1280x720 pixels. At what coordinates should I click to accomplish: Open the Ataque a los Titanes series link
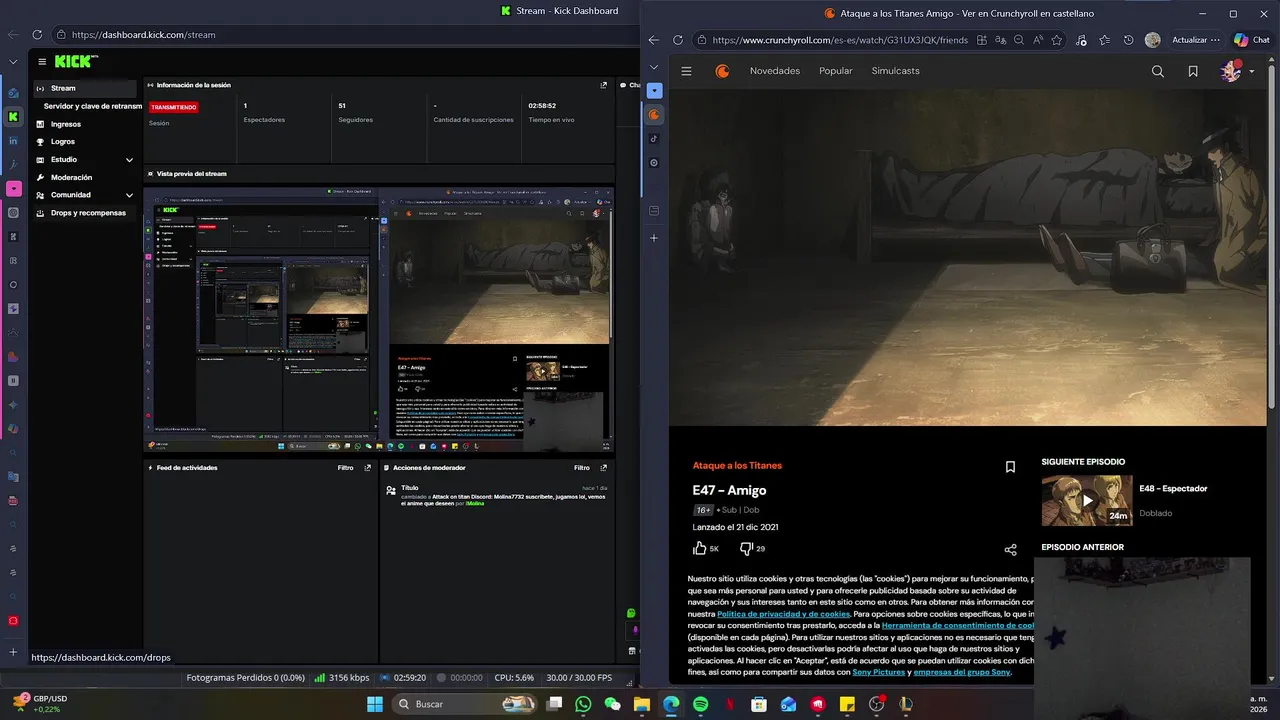(x=737, y=466)
